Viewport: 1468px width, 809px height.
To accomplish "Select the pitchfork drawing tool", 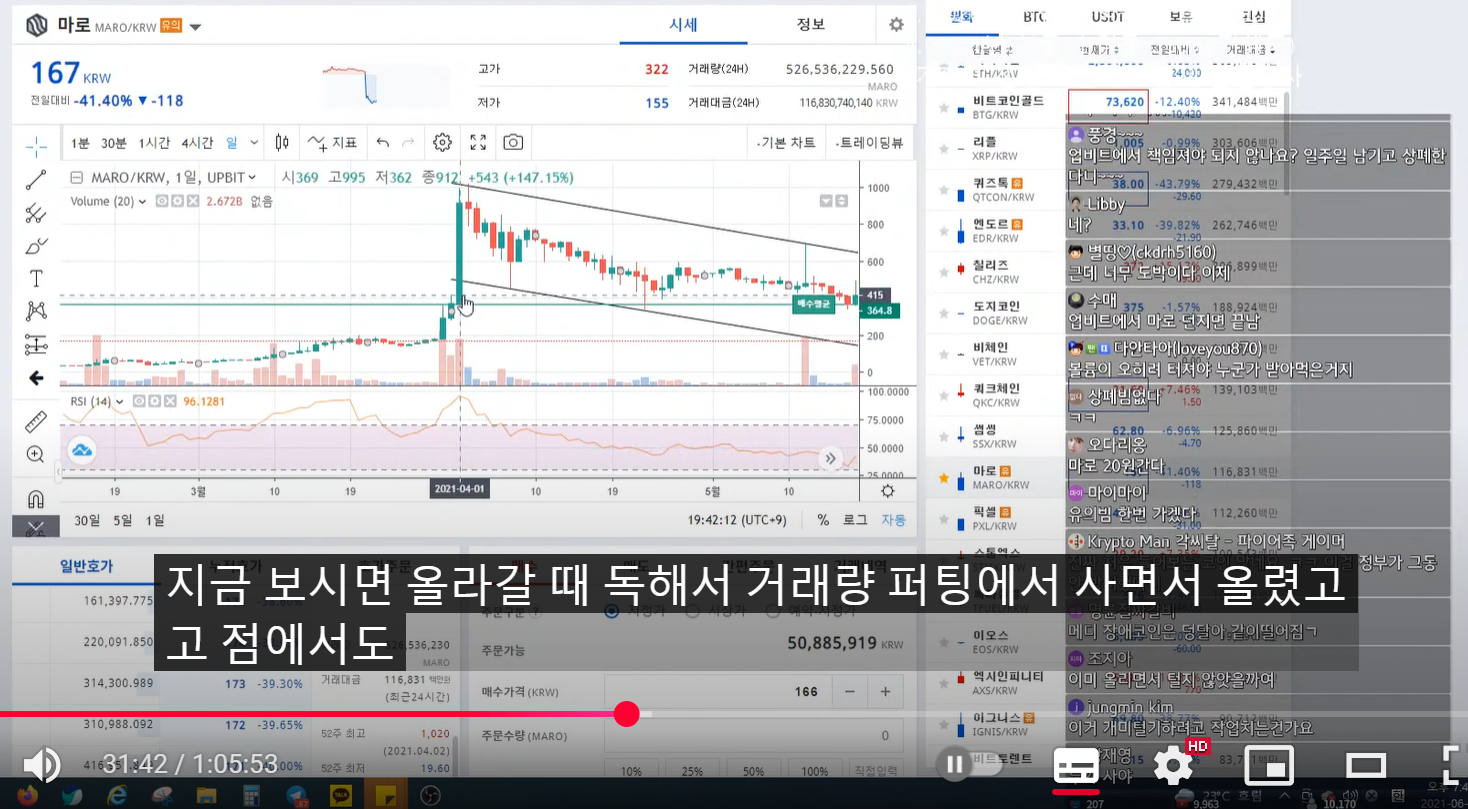I will 36,213.
